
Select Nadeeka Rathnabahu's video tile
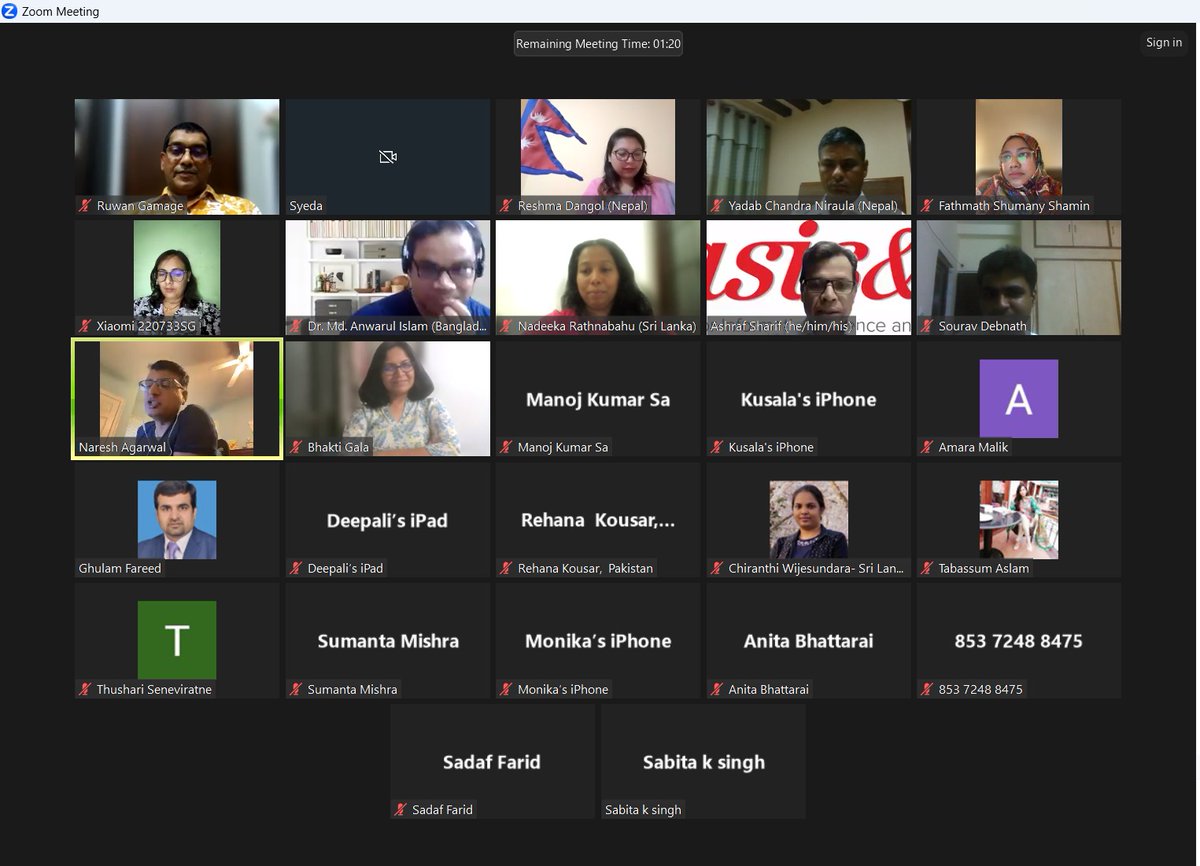(598, 277)
